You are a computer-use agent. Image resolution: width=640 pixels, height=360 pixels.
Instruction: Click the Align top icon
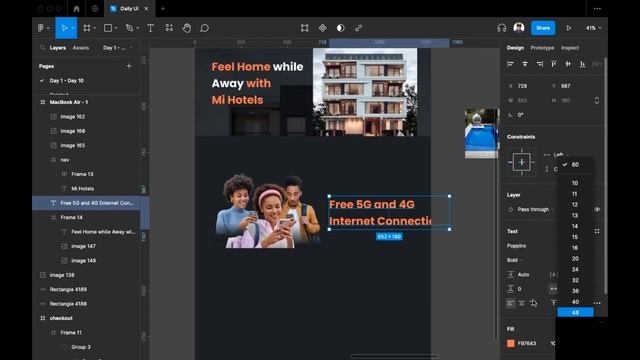click(554, 64)
